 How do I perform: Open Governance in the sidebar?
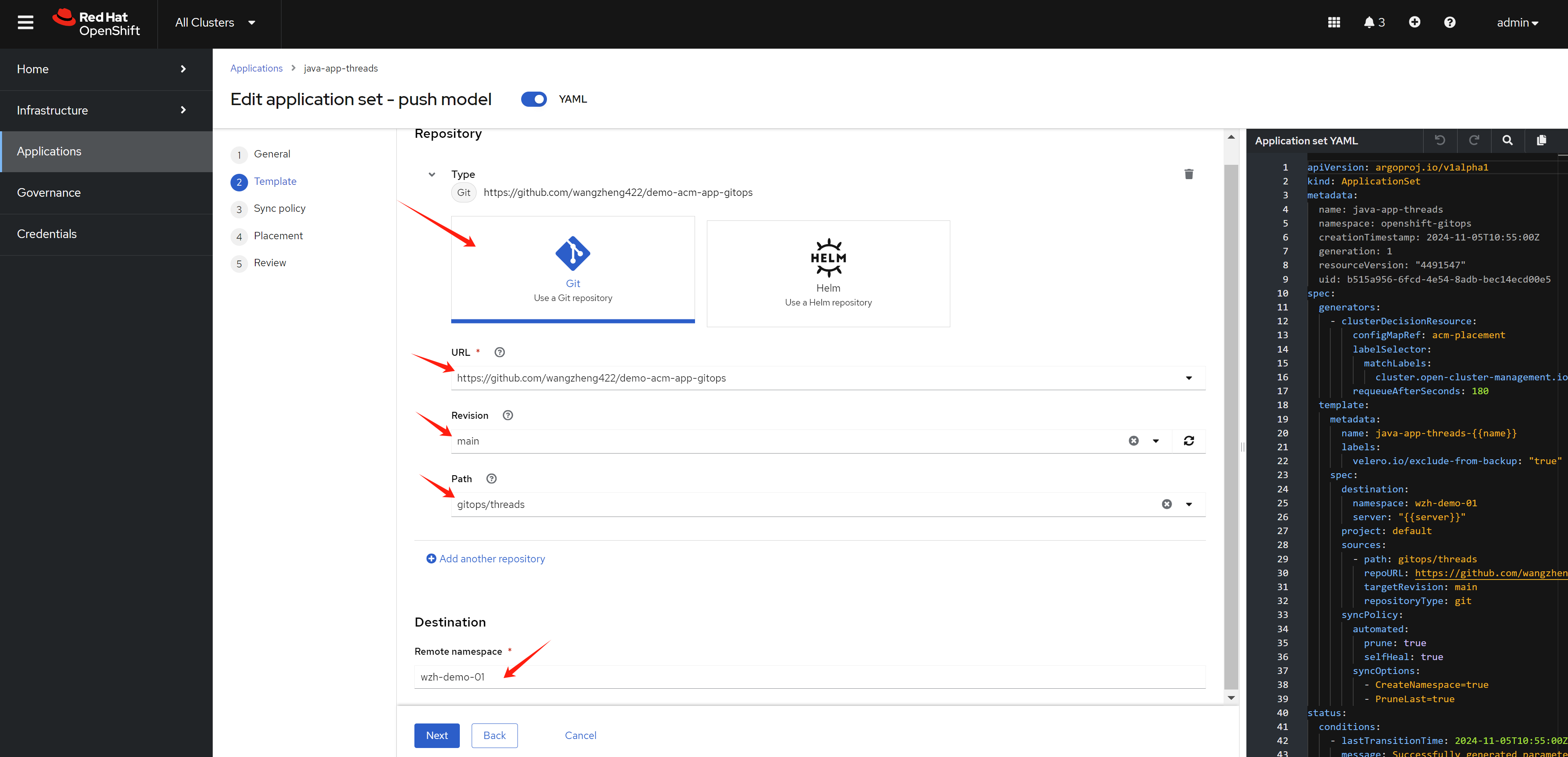[49, 193]
